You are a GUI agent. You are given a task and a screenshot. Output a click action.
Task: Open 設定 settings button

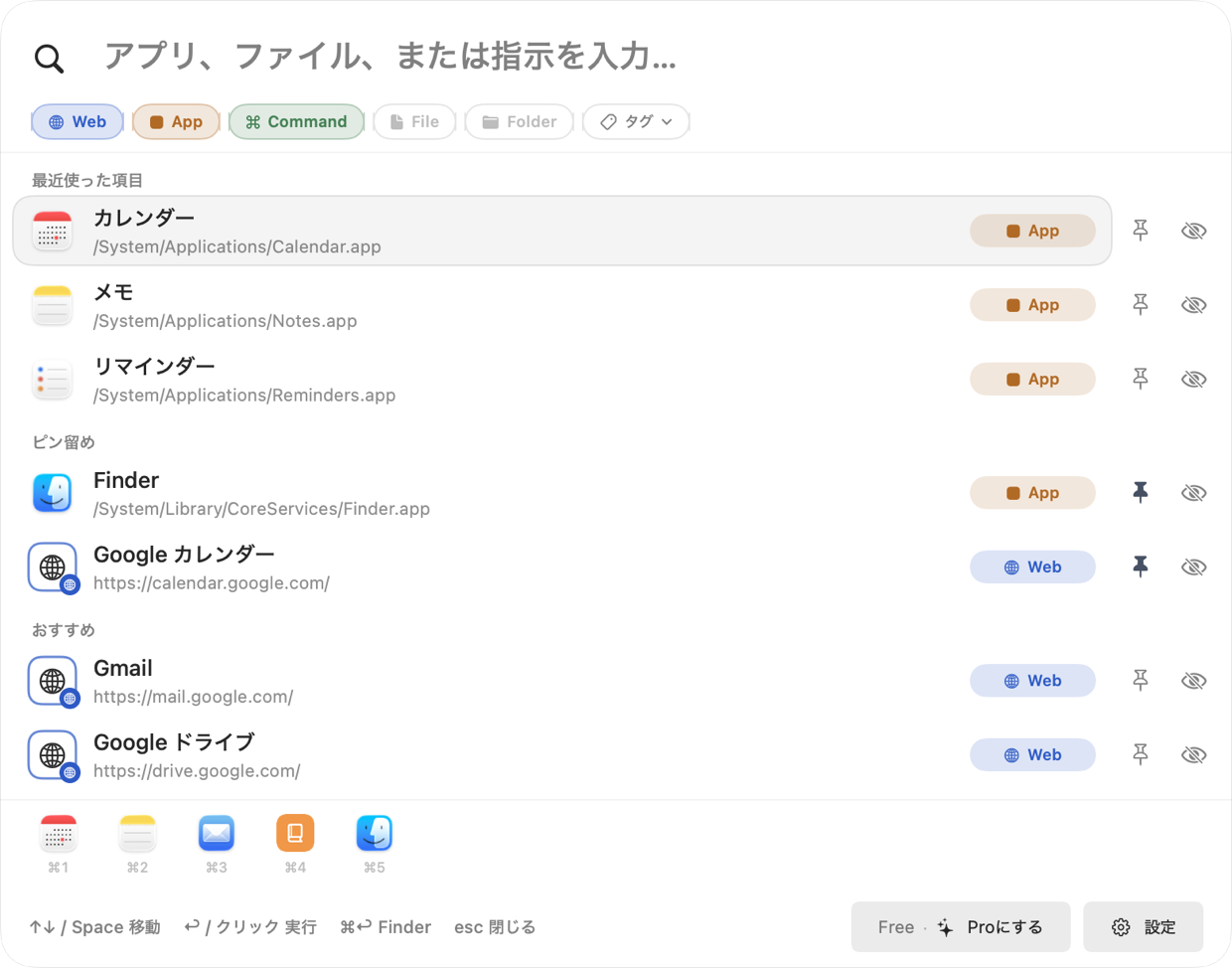click(1144, 927)
